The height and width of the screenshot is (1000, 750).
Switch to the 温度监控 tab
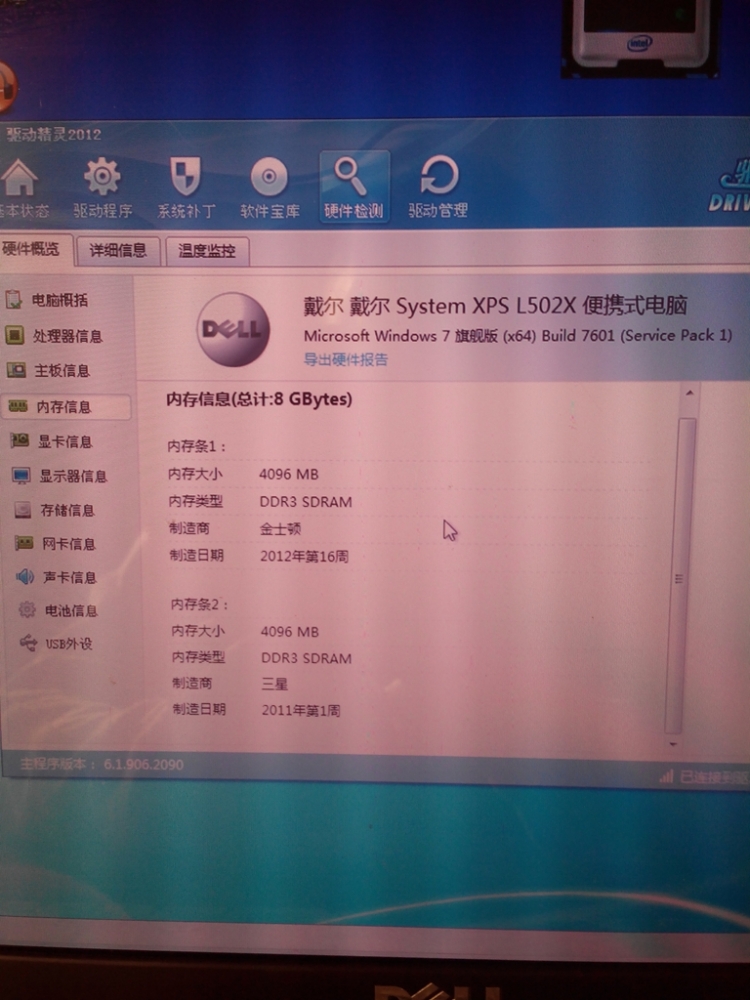click(x=207, y=251)
